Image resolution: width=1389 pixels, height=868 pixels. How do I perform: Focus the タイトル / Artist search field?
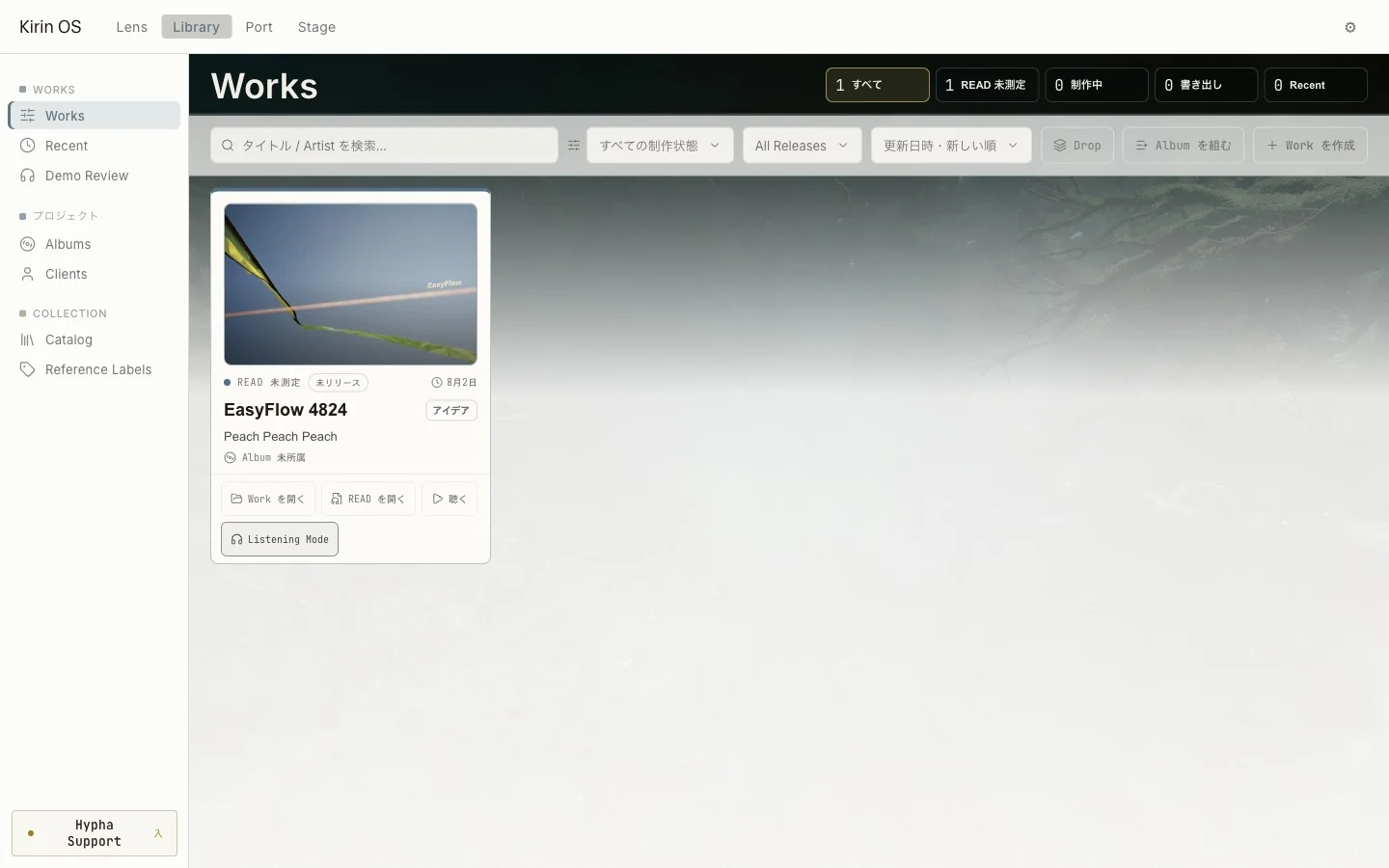pos(384,146)
